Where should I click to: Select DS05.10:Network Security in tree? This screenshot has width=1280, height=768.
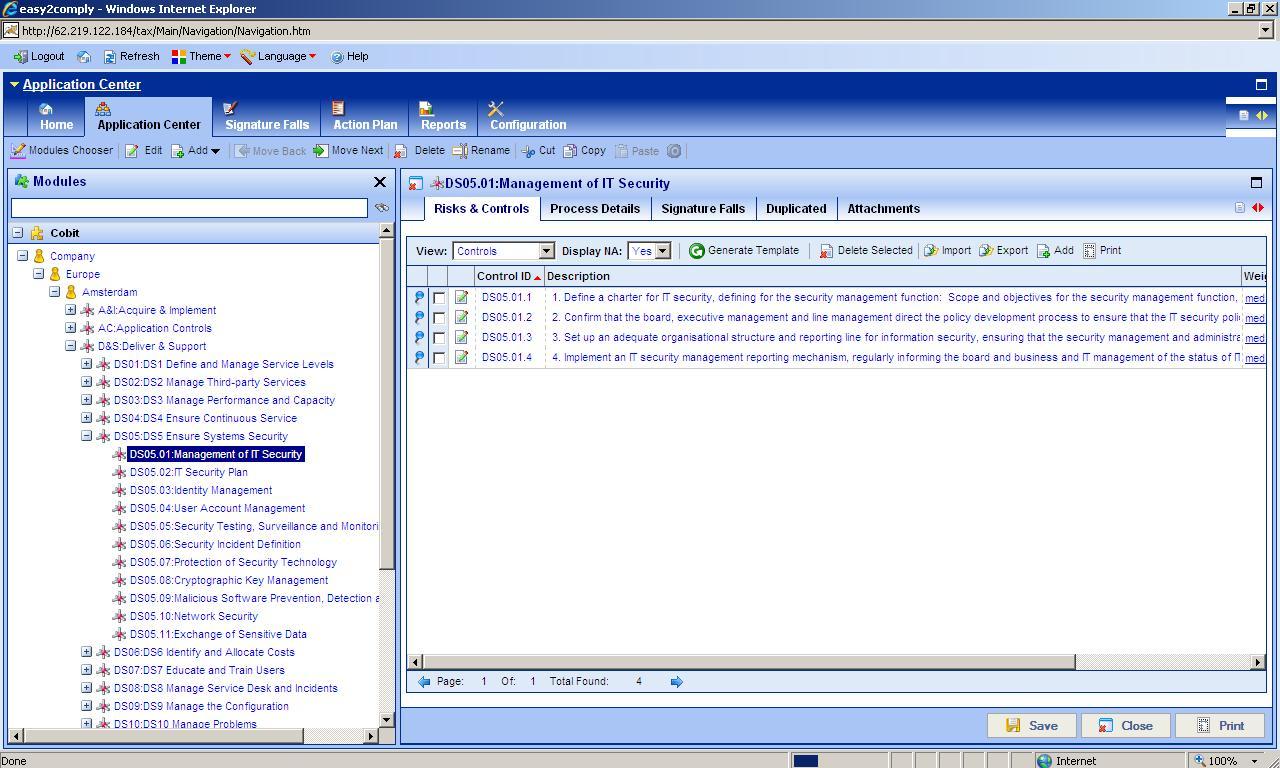click(x=194, y=616)
